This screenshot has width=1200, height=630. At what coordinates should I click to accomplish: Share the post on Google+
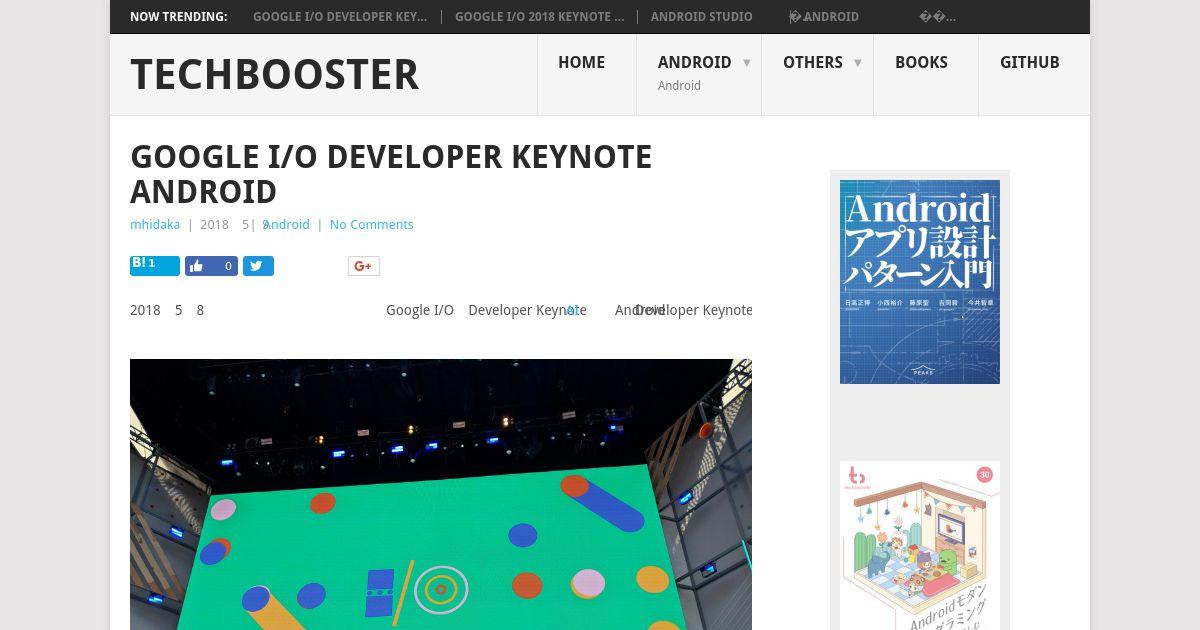(364, 266)
